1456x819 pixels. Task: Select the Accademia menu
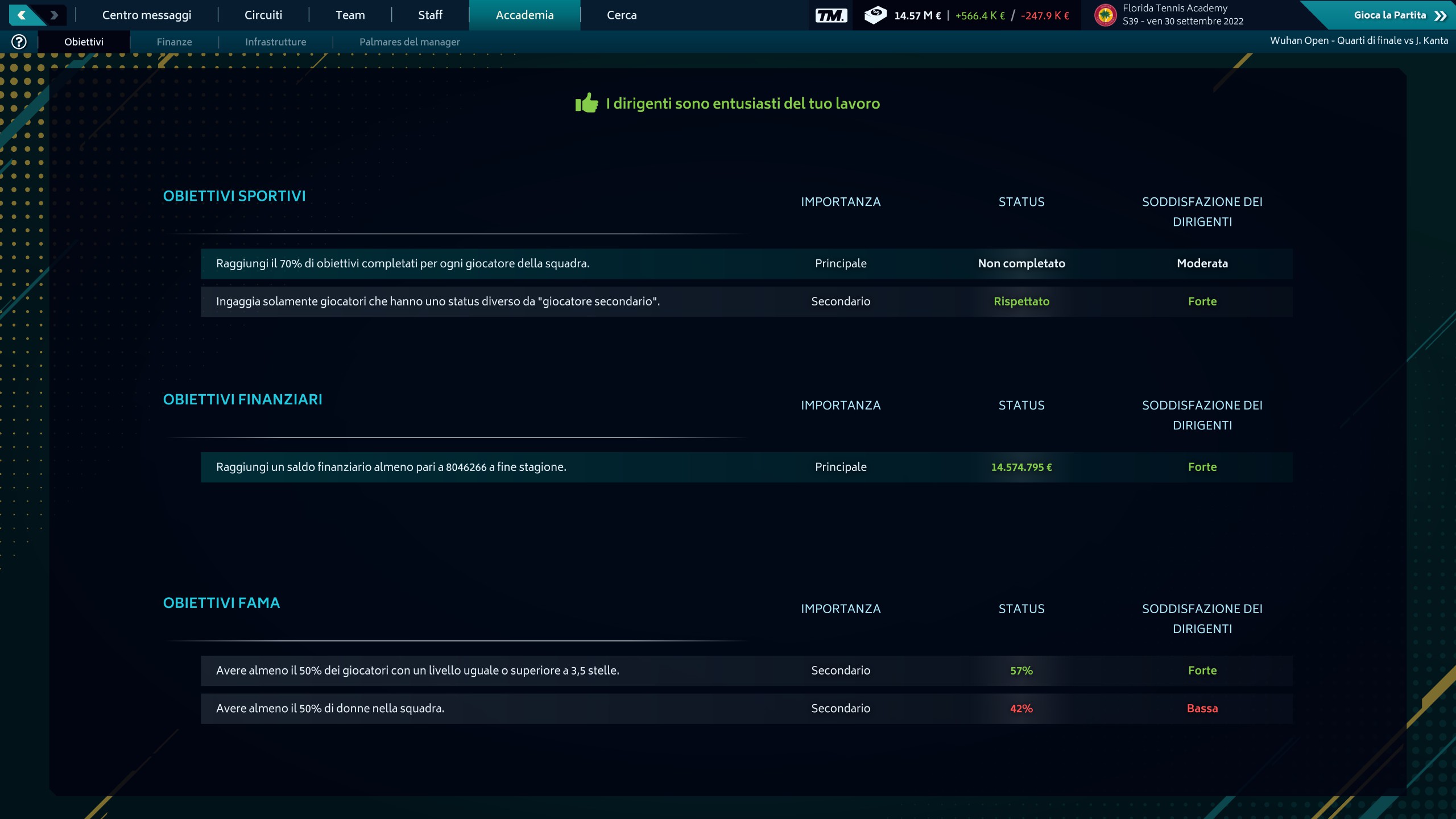point(524,15)
